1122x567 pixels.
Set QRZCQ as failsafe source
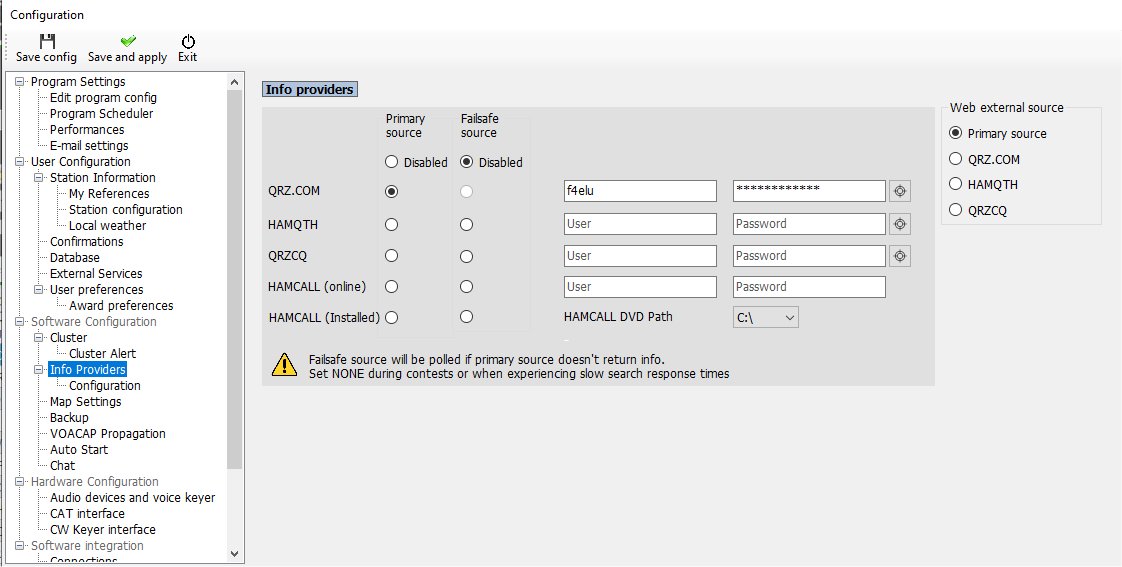[x=466, y=256]
